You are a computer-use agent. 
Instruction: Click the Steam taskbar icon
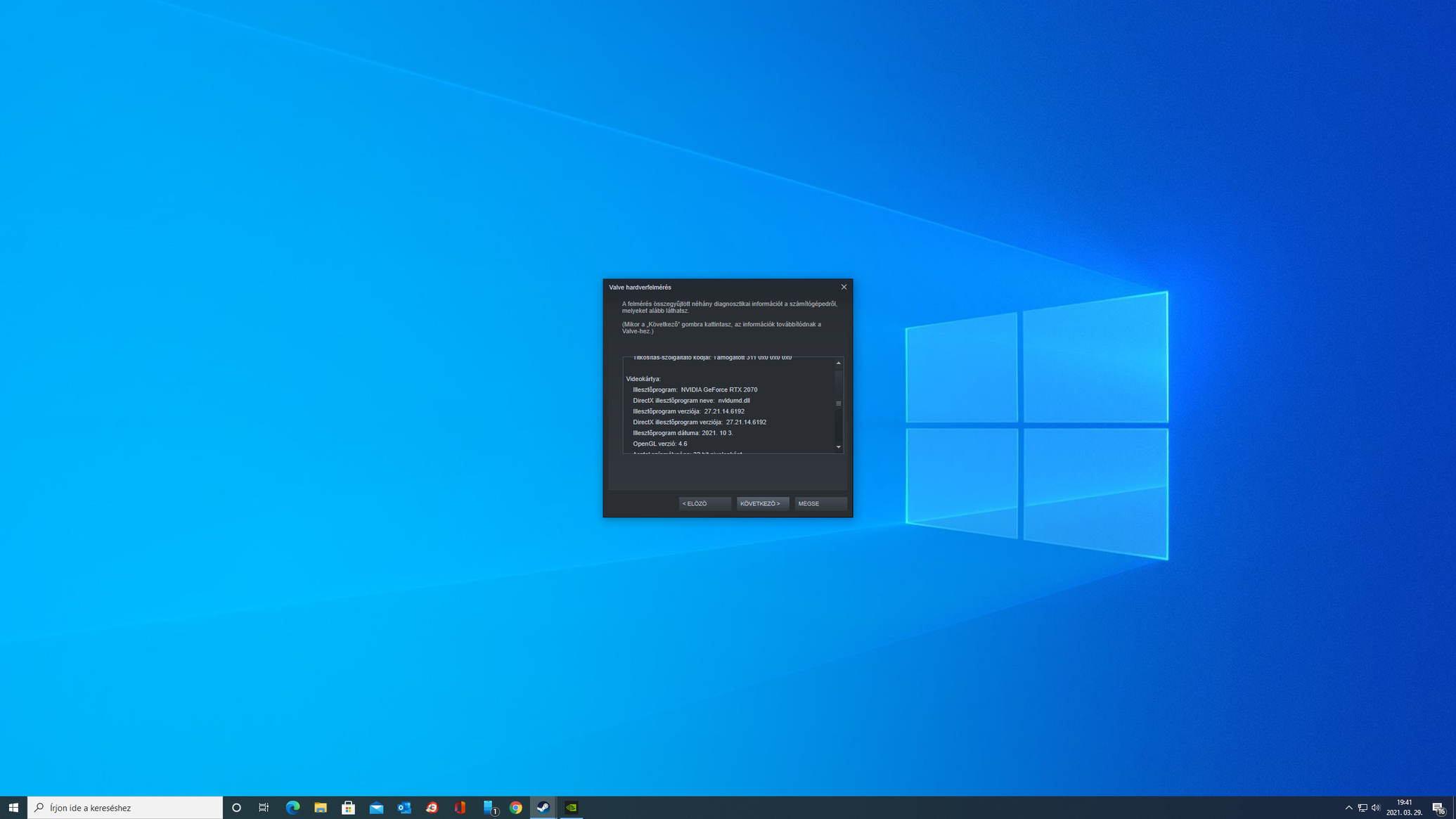[x=543, y=808]
